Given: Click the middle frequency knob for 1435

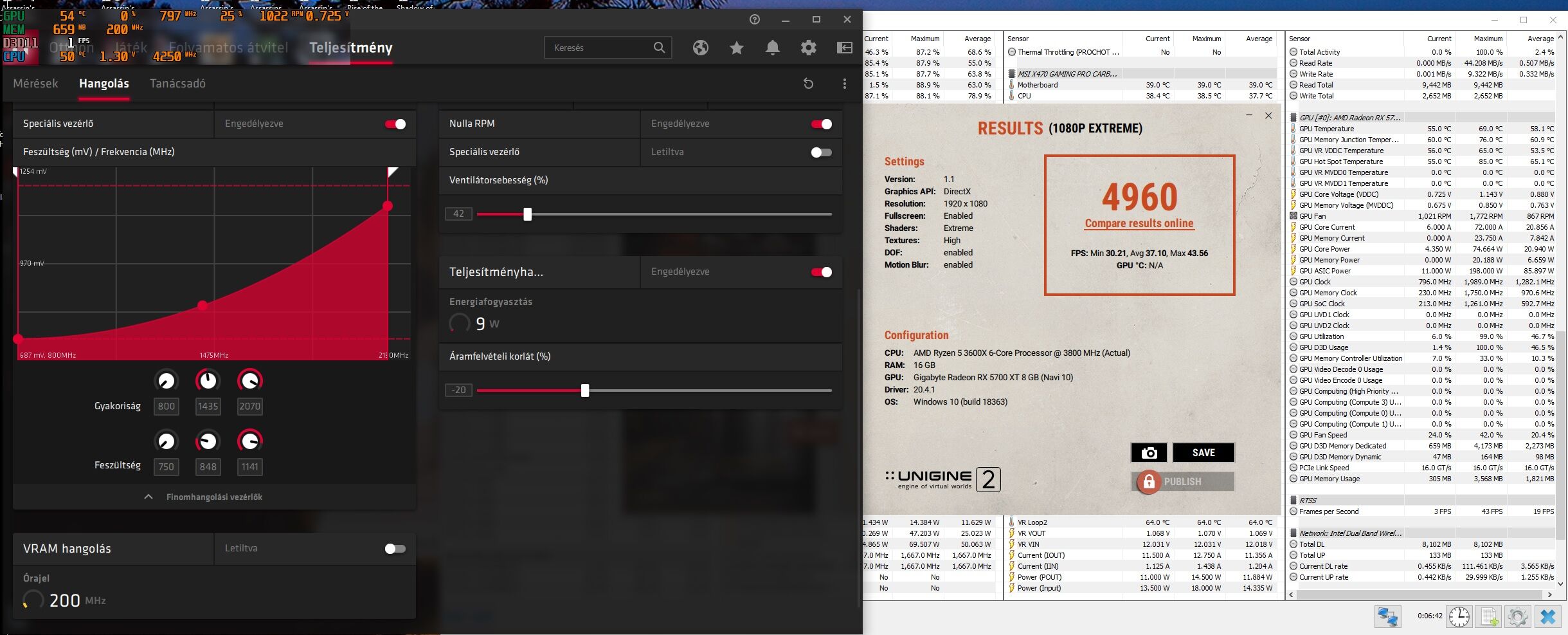Looking at the screenshot, I should point(208,381).
